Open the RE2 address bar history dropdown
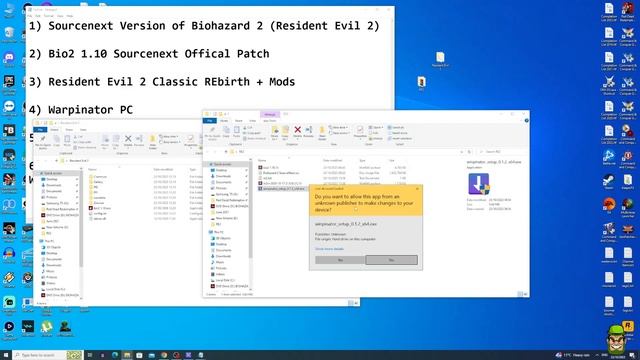 click(462, 152)
